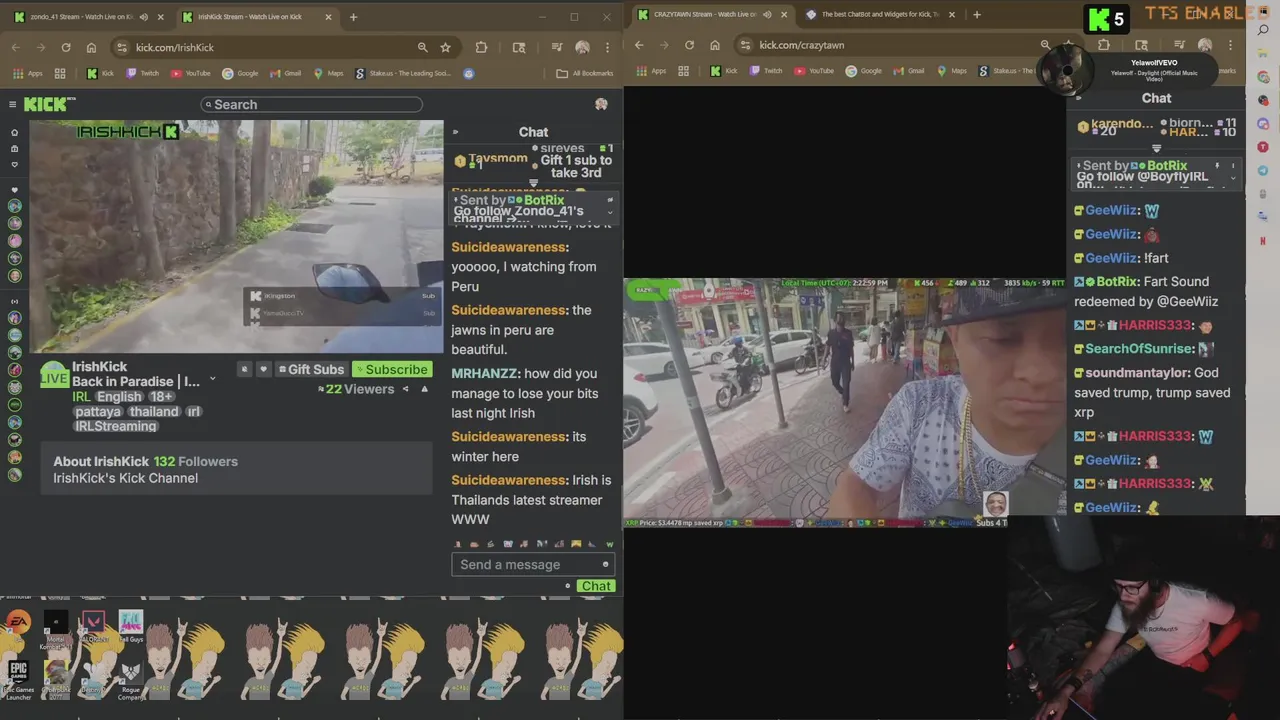Screen dimensions: 1280x720
Task: Open a new tab in crazytawn window
Action: tap(977, 15)
